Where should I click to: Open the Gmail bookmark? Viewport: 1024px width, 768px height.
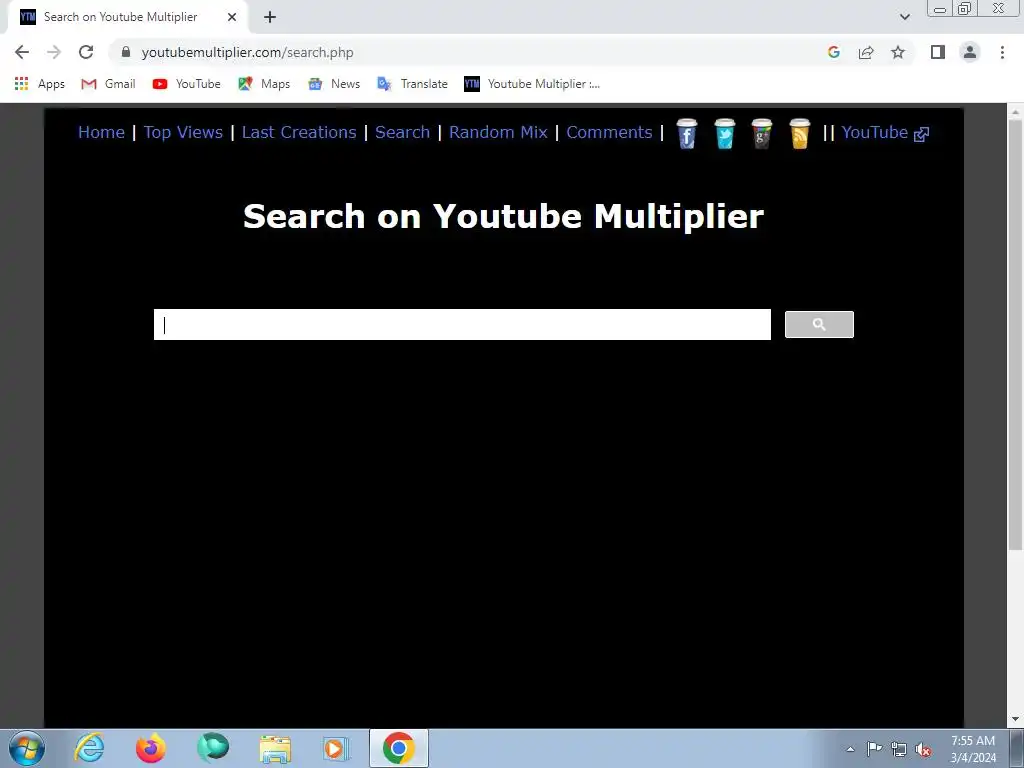(108, 84)
